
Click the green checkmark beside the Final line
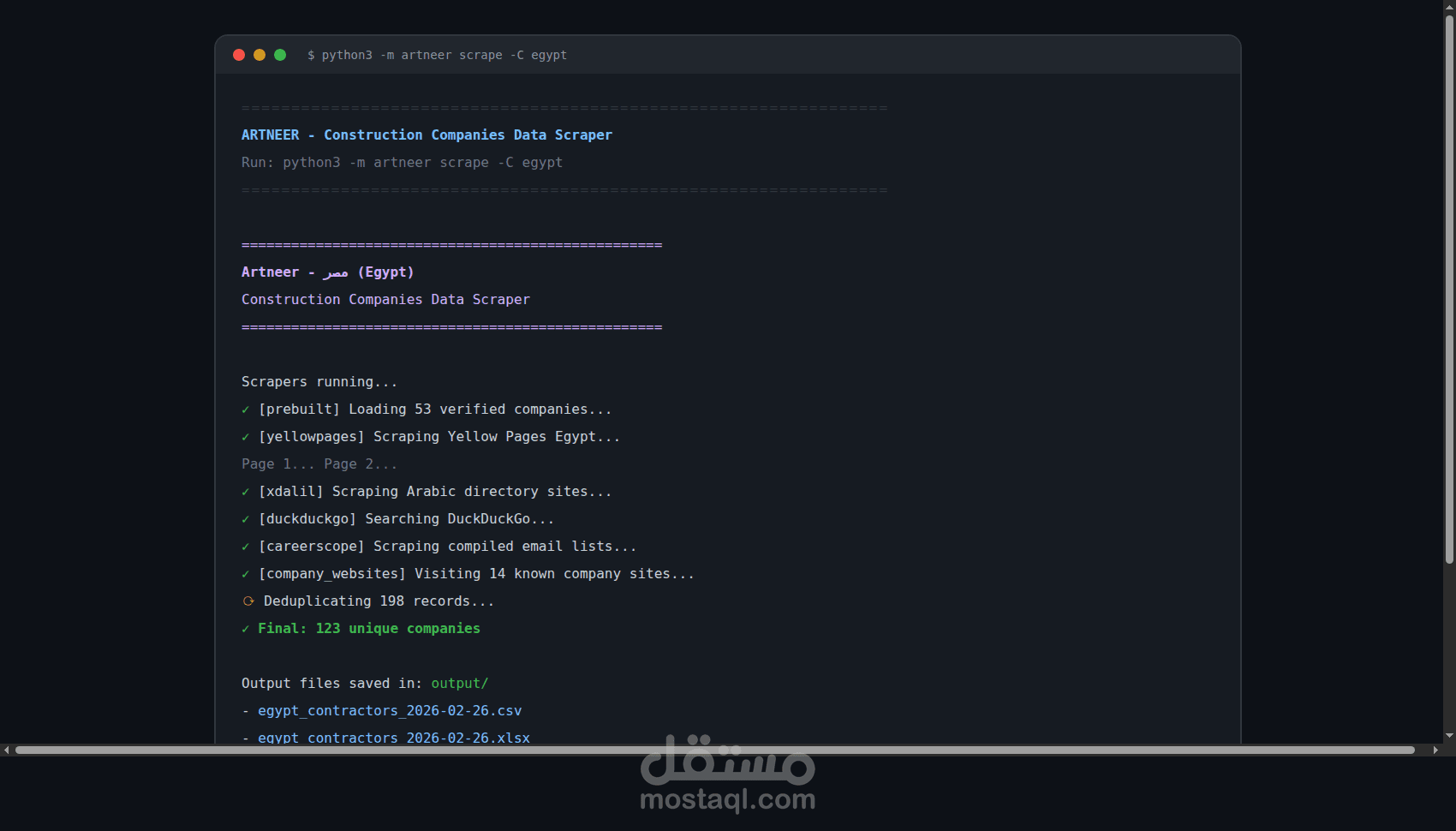point(246,629)
